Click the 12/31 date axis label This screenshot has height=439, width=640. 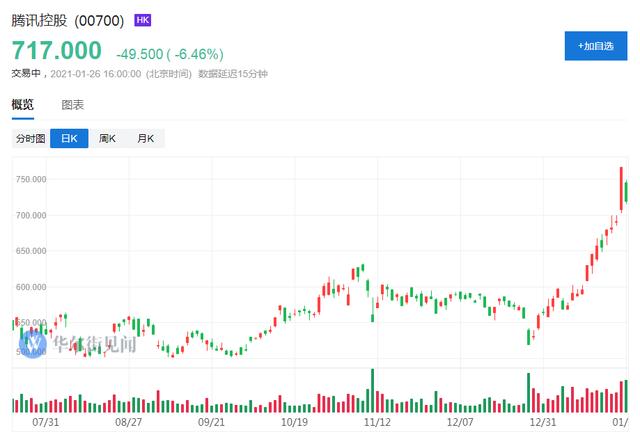click(539, 423)
